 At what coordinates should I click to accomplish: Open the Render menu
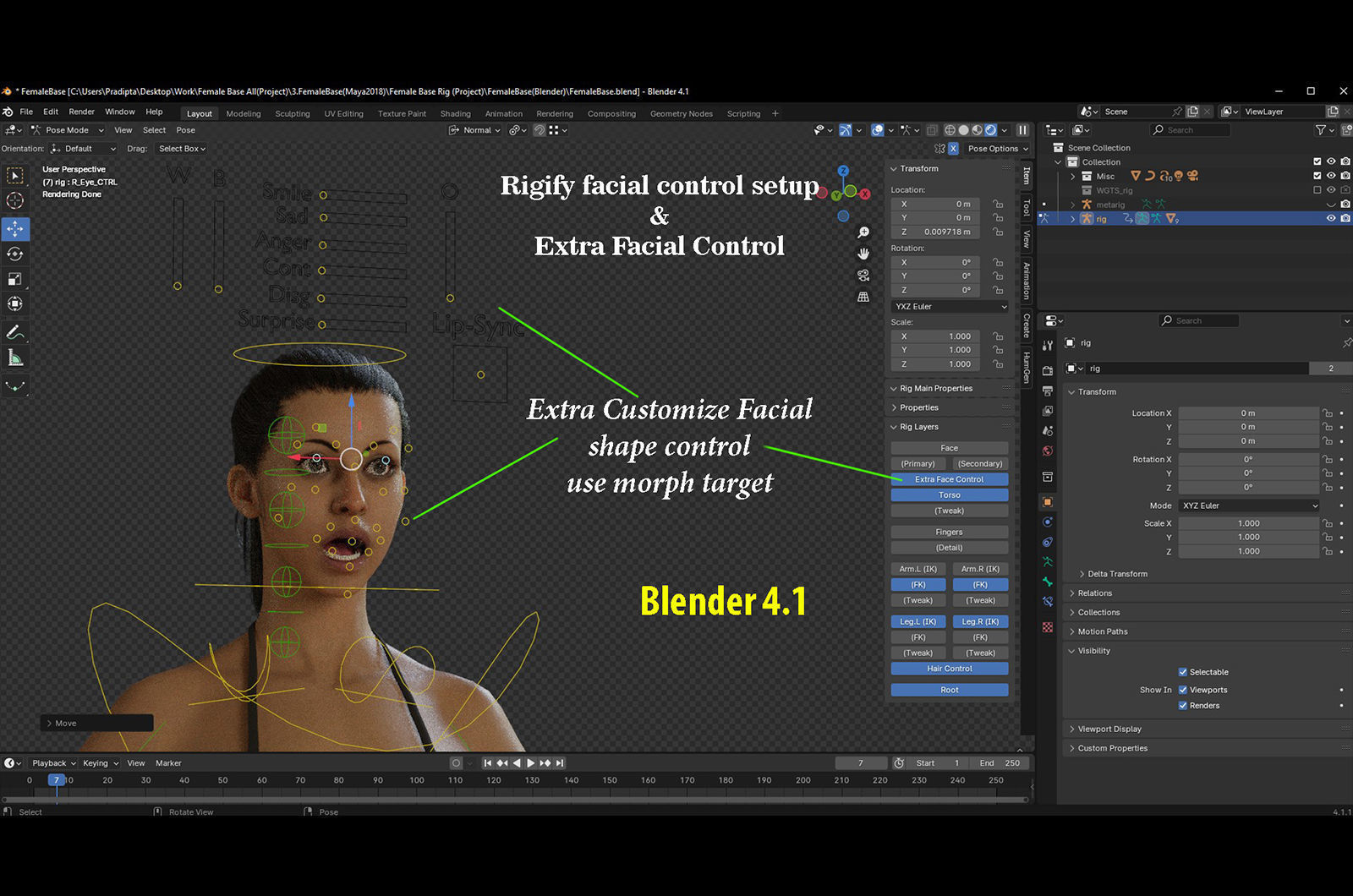click(81, 112)
